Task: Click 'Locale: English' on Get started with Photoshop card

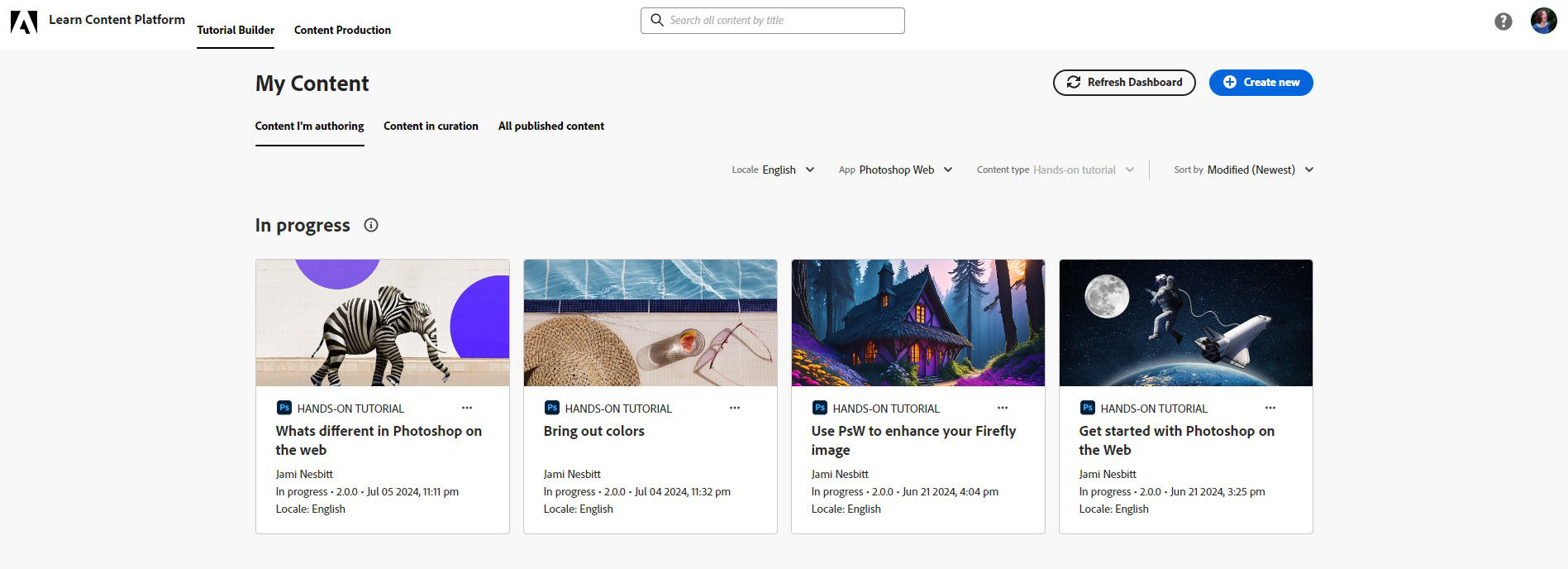Action: (1113, 509)
